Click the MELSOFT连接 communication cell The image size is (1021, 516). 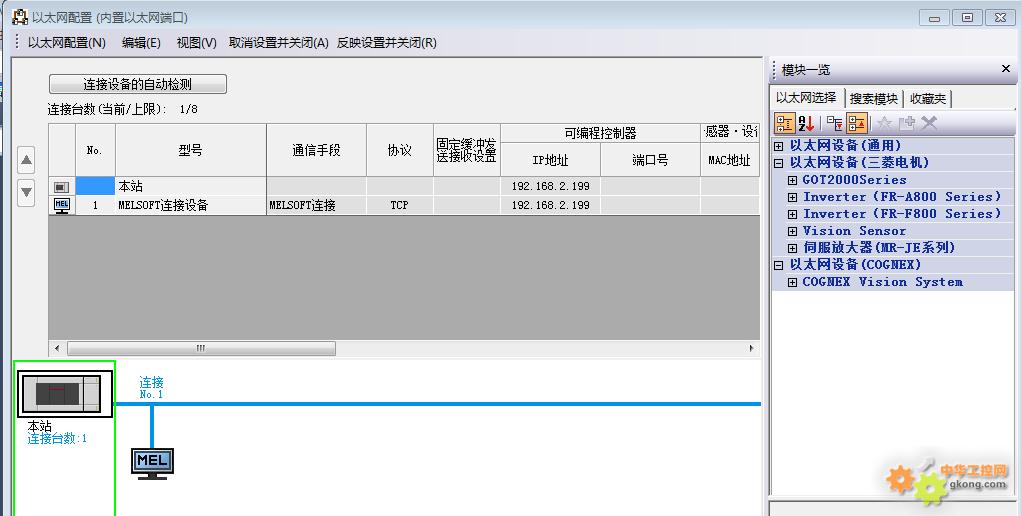[x=316, y=205]
